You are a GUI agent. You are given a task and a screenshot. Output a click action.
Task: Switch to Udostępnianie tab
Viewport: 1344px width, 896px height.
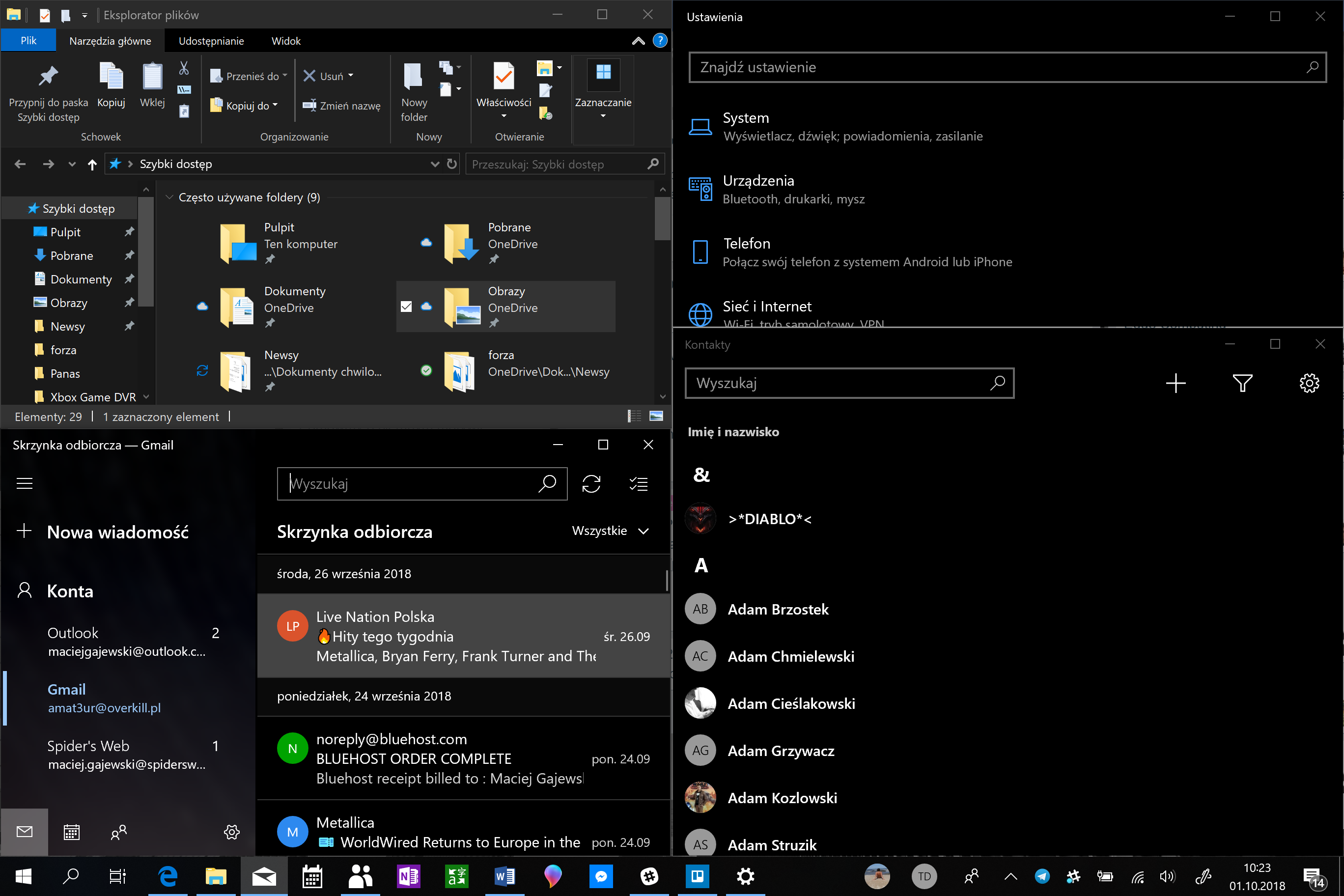211,41
